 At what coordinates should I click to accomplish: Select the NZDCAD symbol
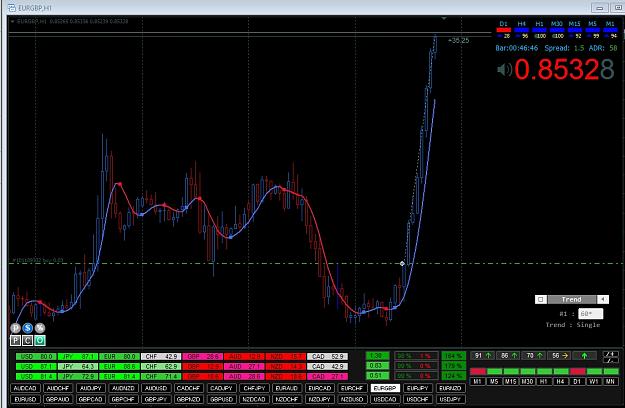click(x=254, y=399)
